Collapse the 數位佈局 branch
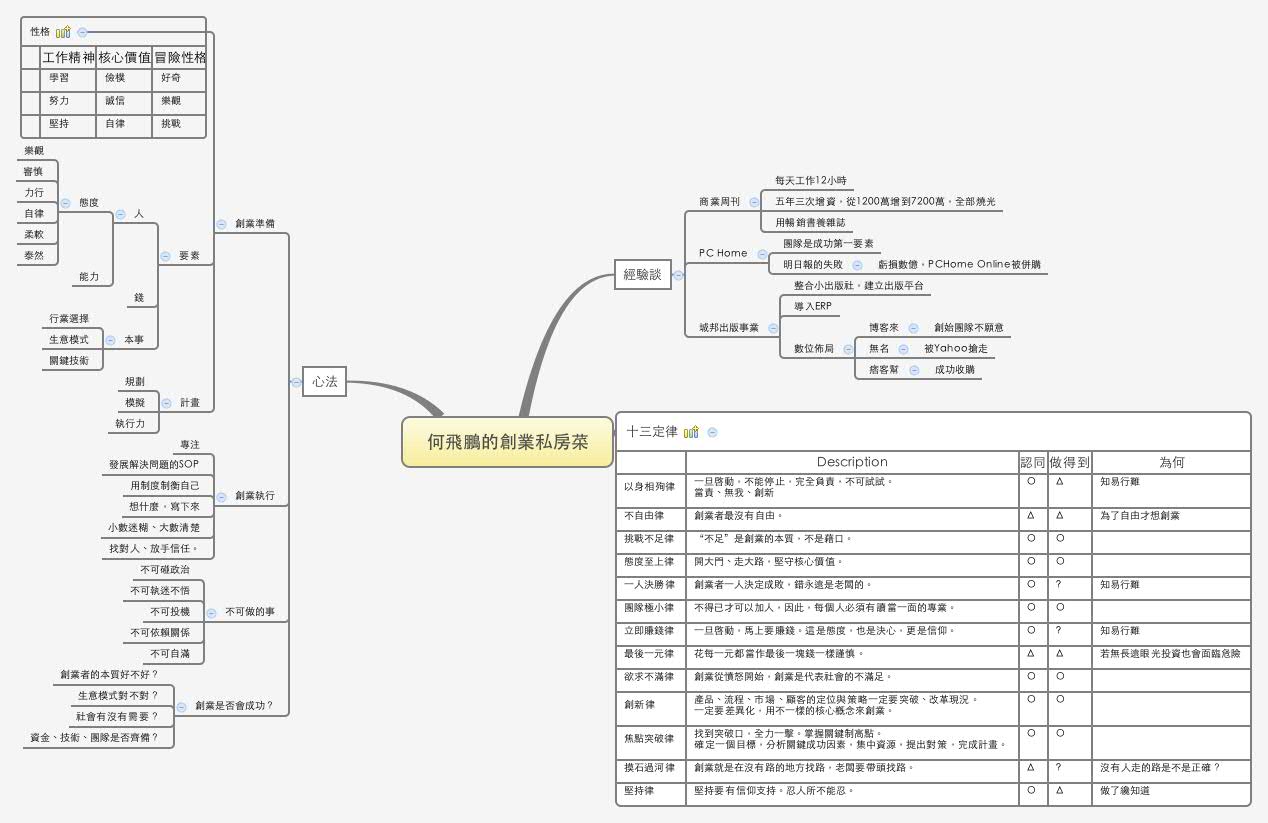The height and width of the screenshot is (823, 1268). click(x=848, y=349)
